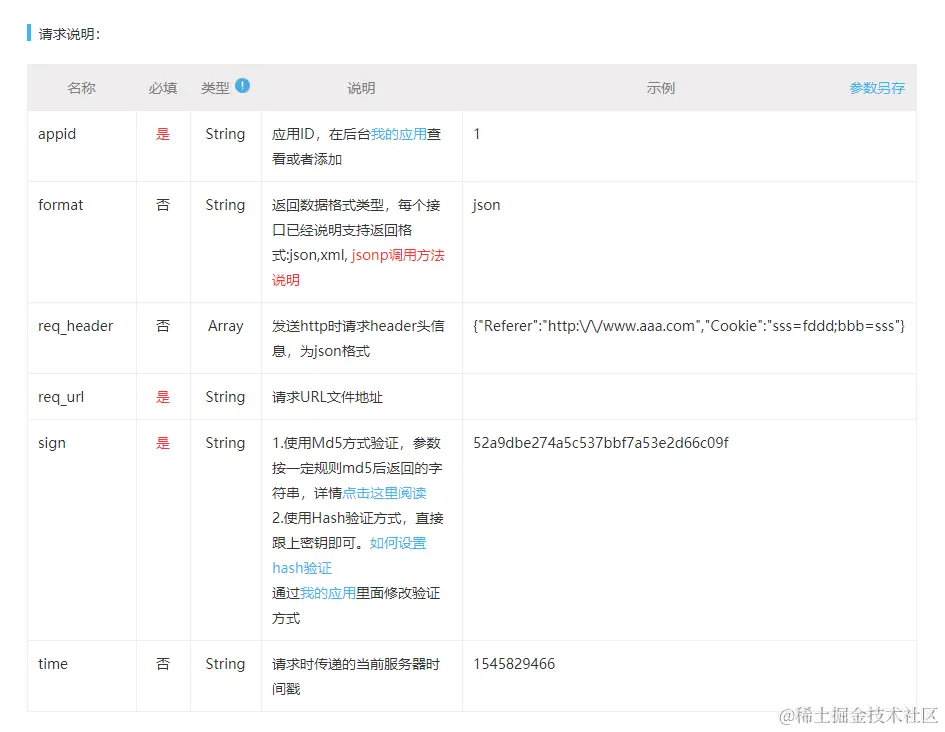
Task: Open 我的应用 link in appid description
Action: [398, 134]
